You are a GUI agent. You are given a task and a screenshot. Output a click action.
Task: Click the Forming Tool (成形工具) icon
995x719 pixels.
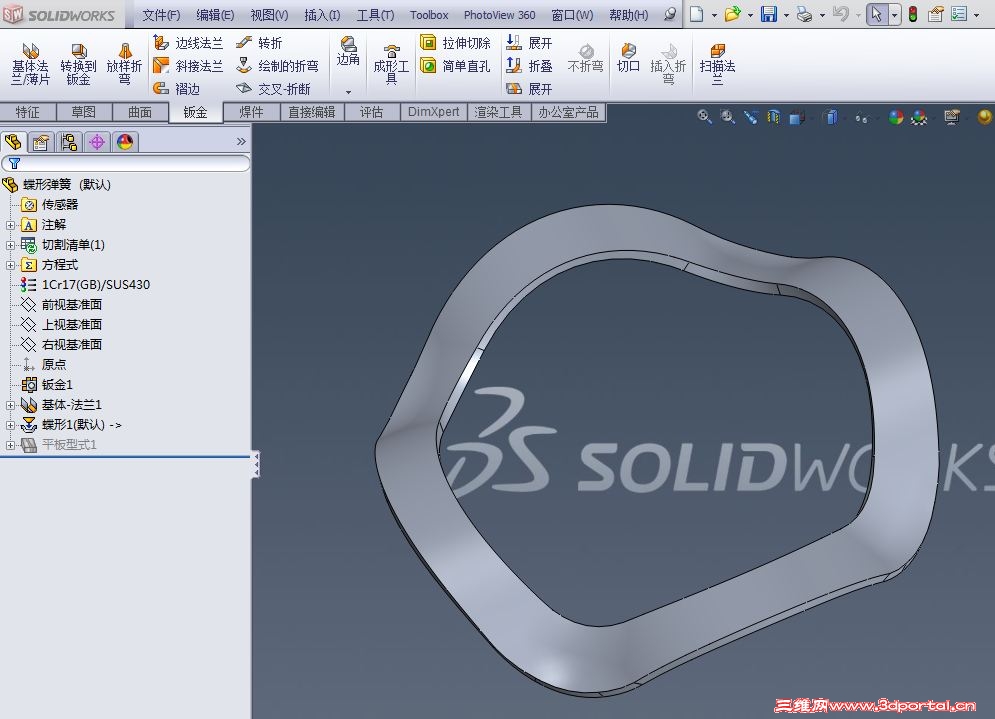[391, 65]
